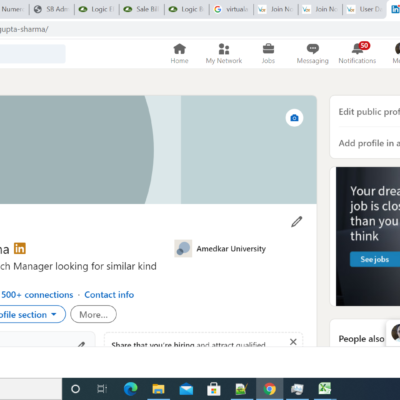Click Add profile in another language
The width and height of the screenshot is (400, 400).
click(369, 143)
